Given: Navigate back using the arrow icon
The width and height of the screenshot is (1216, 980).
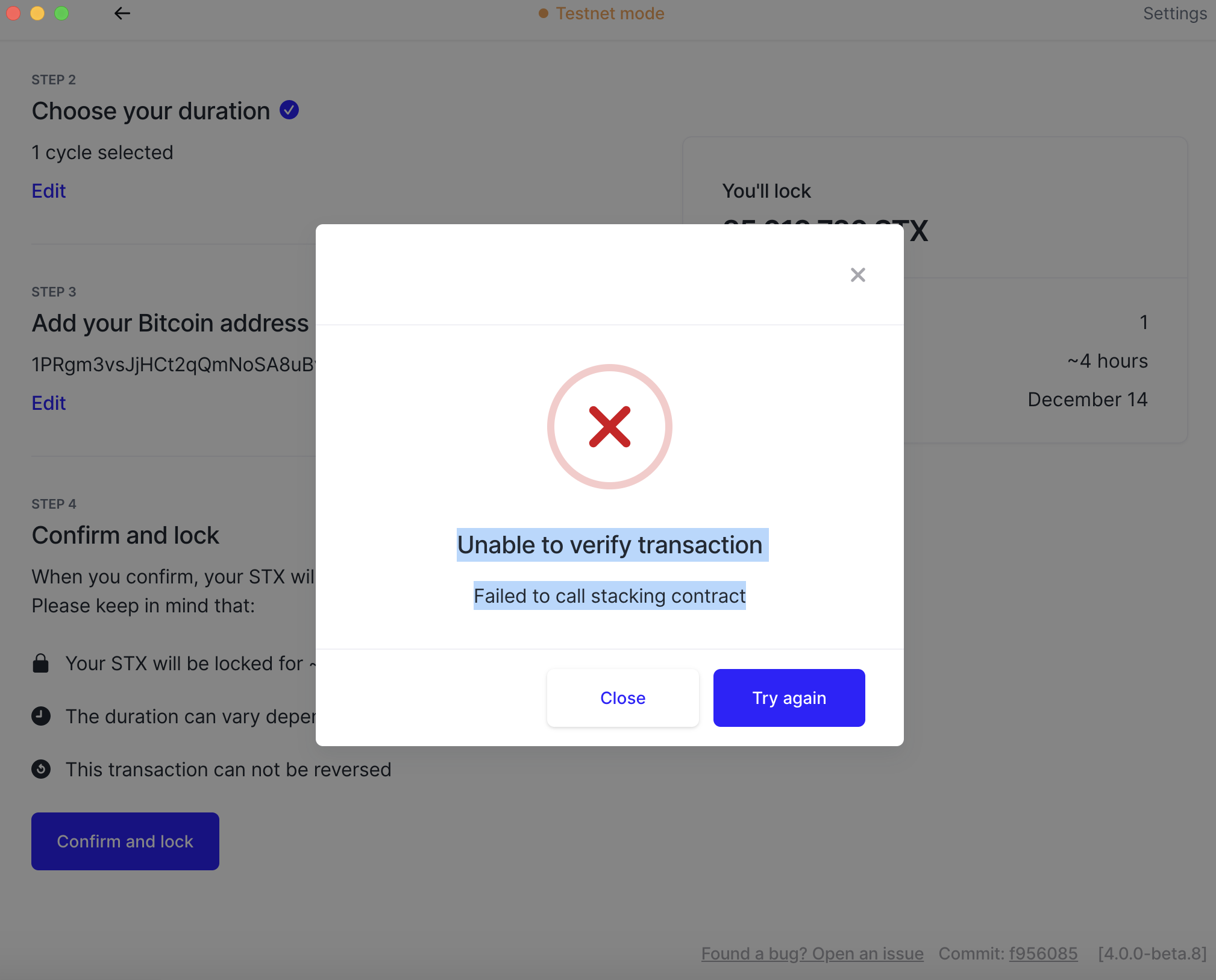Looking at the screenshot, I should [x=123, y=13].
